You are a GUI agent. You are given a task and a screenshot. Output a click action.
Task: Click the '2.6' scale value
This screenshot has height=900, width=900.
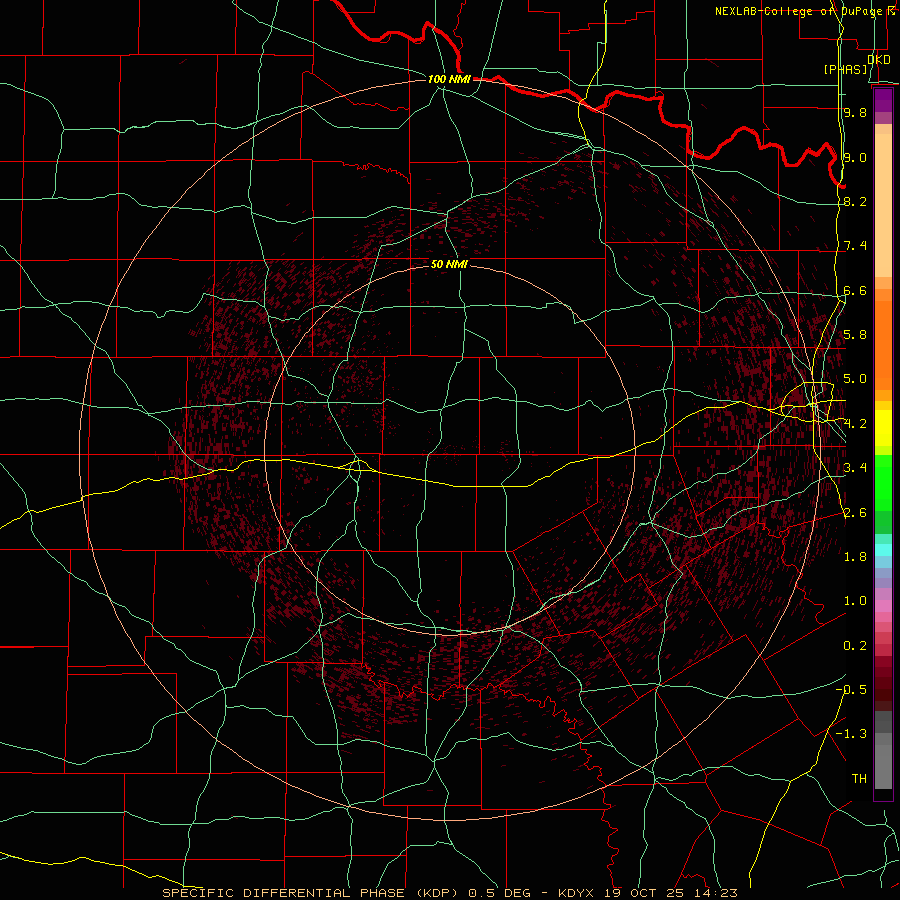point(855,513)
